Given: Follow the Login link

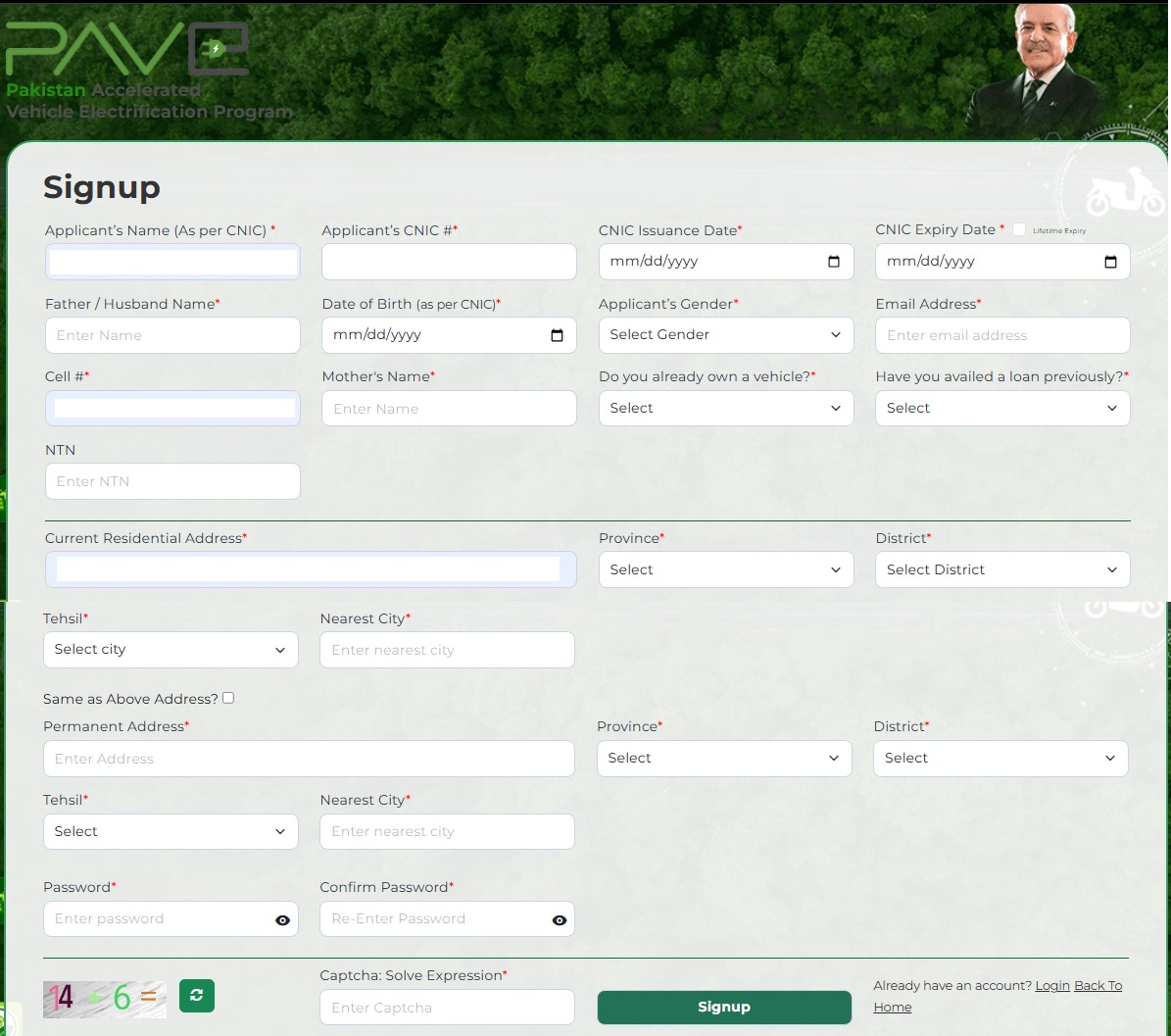Looking at the screenshot, I should [x=1051, y=986].
